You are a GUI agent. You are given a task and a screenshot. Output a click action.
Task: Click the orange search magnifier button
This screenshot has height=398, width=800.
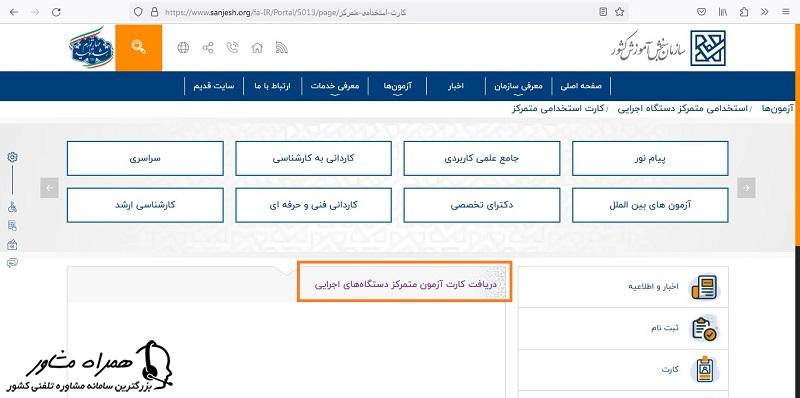pos(139,47)
